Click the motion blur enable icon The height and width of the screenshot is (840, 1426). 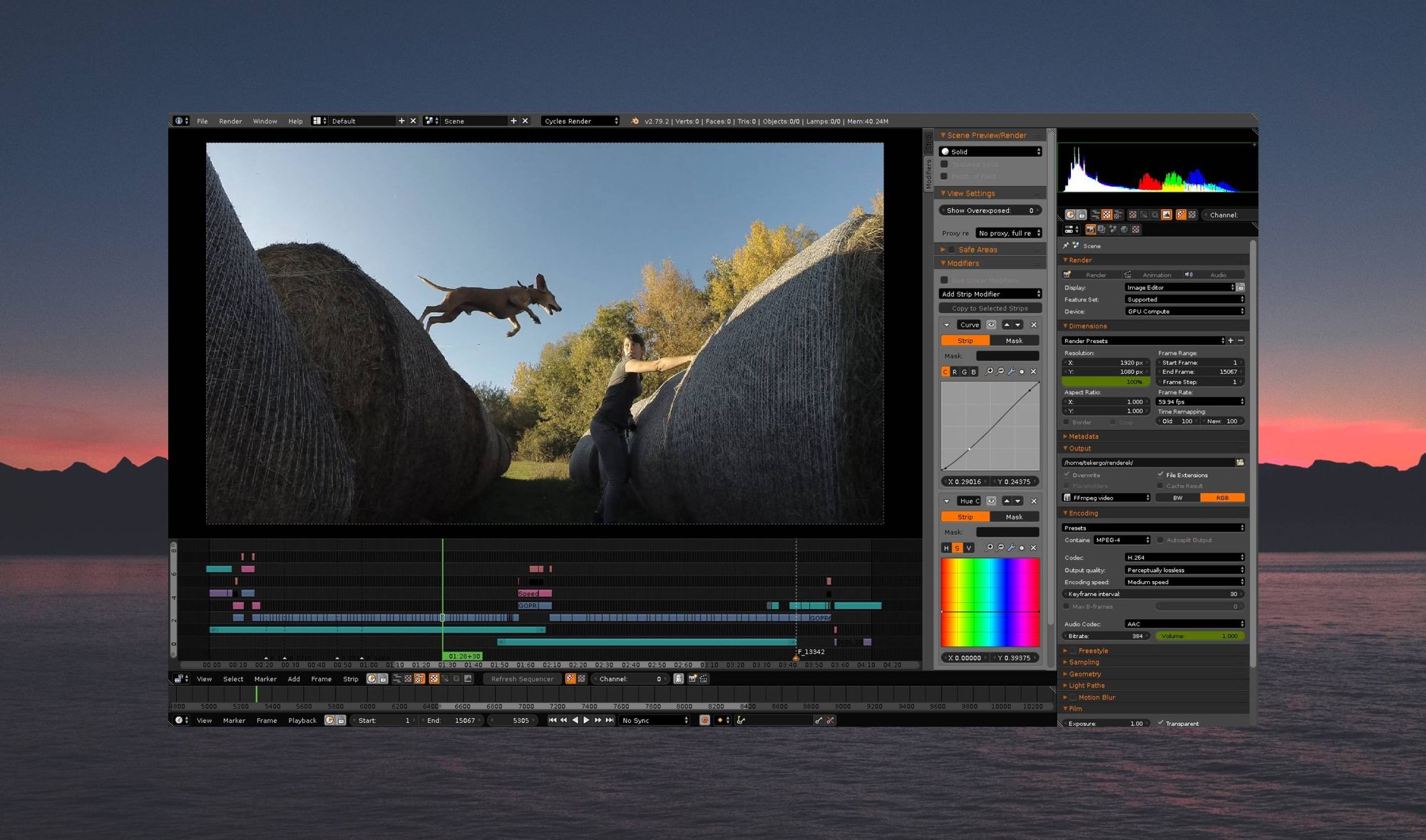pos(1075,697)
